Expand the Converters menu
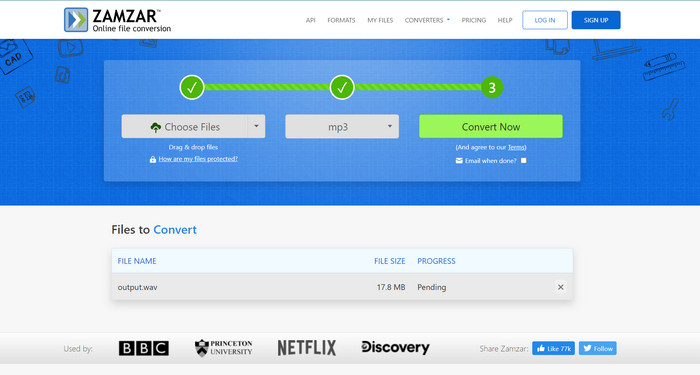This screenshot has width=700, height=375. [427, 20]
